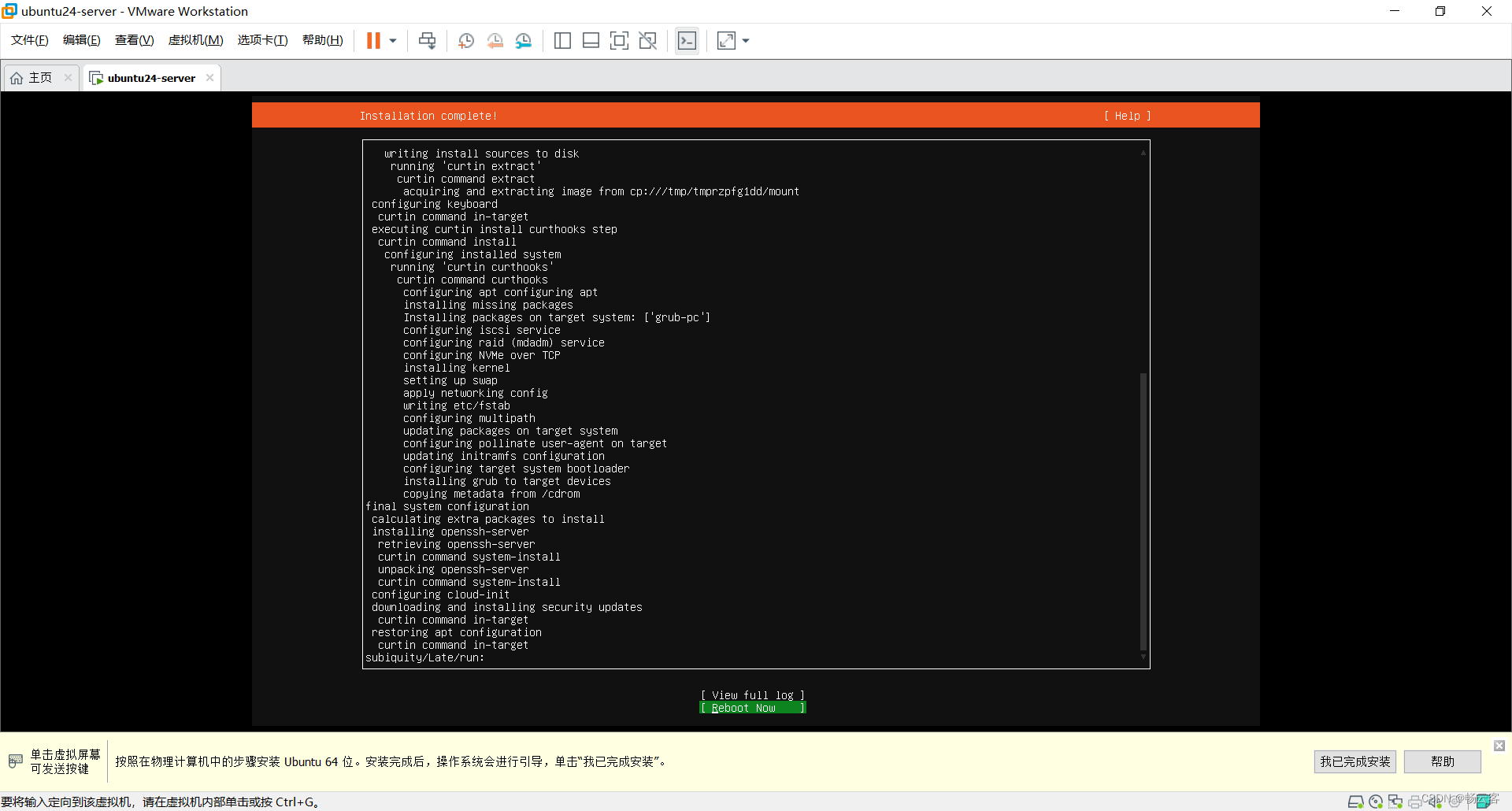
Task: Click the printer status icon
Action: click(x=1415, y=802)
